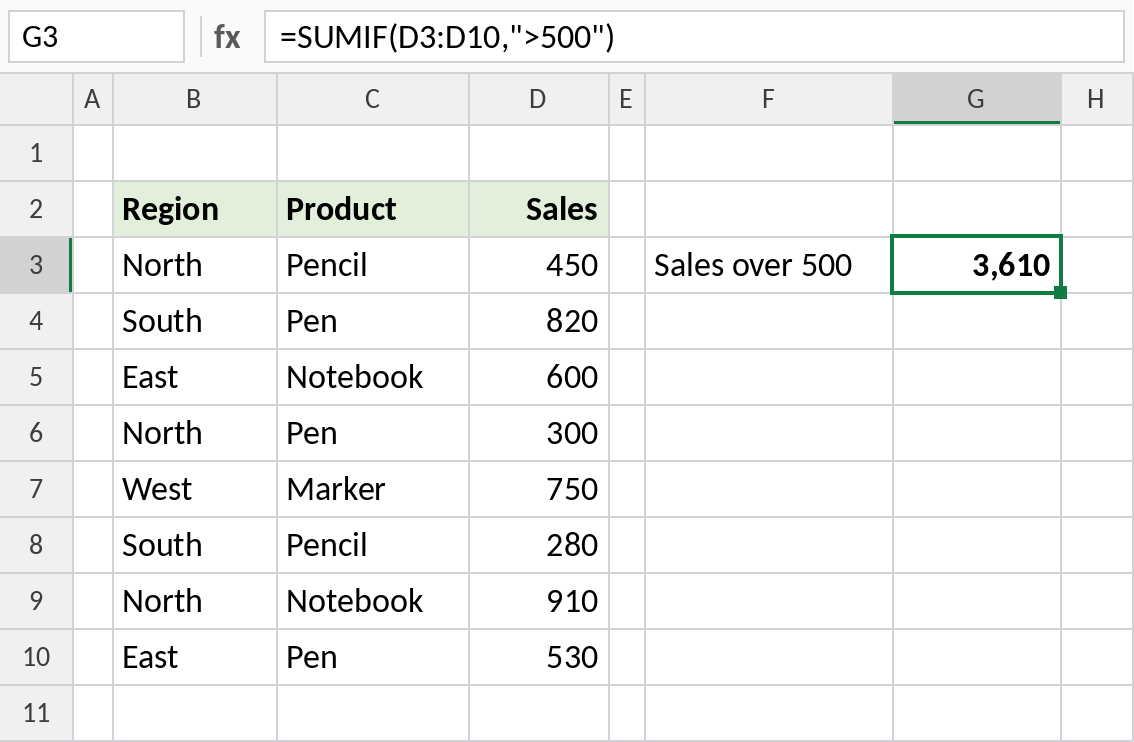Click the Name Box showing G3
Viewport: 1134px width, 742px height.
96,37
